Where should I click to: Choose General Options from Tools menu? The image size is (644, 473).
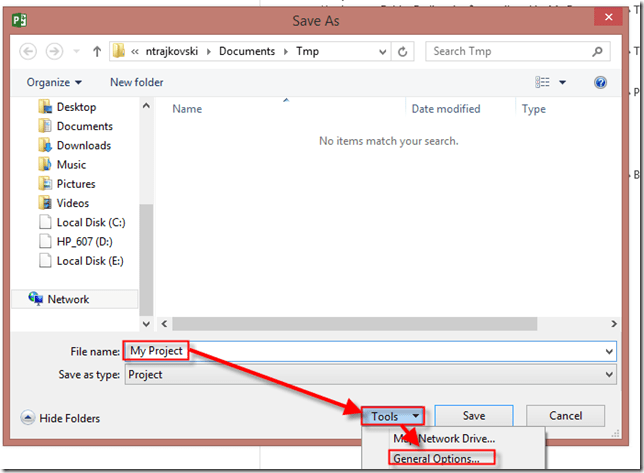pyautogui.click(x=435, y=459)
